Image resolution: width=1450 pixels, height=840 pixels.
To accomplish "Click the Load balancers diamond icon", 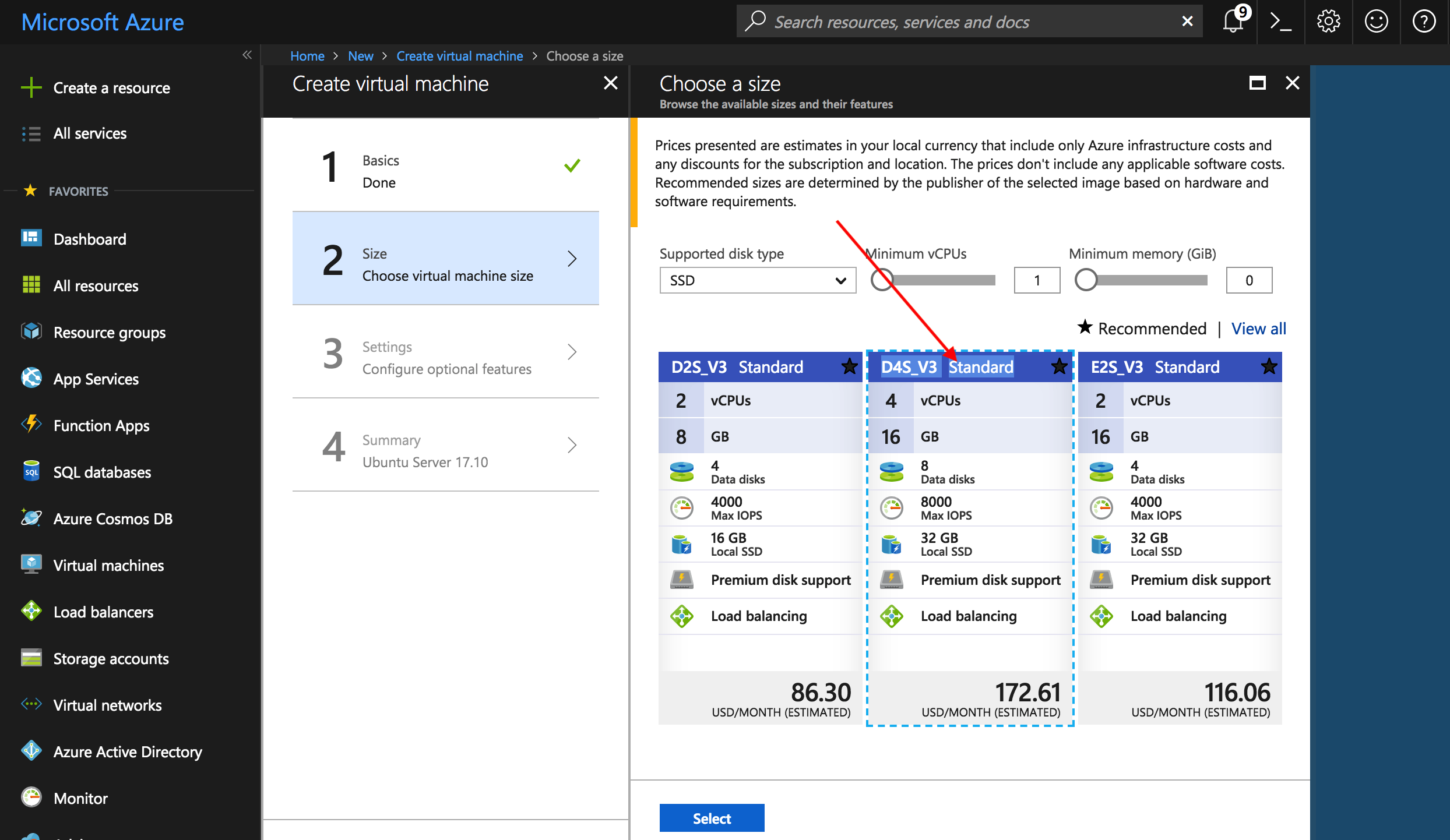I will click(x=31, y=611).
